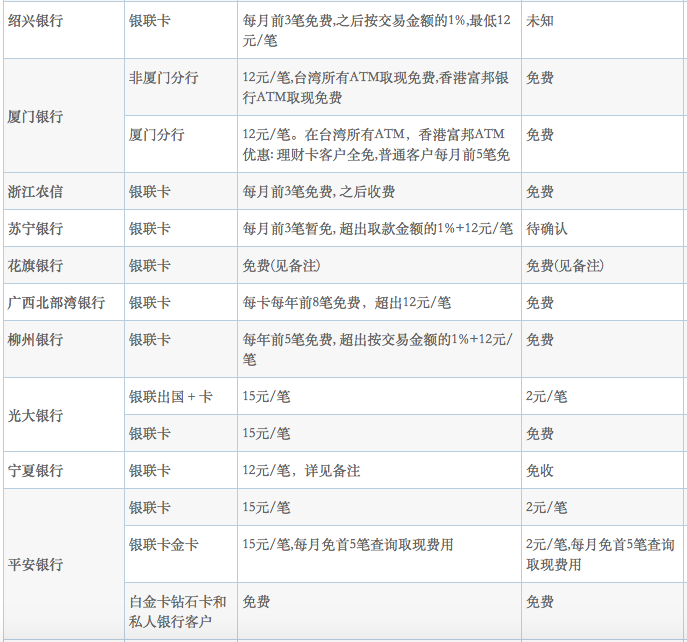Select text 每卡每年前8笔免费，超出12元/笔
The image size is (687, 642).
point(347,303)
